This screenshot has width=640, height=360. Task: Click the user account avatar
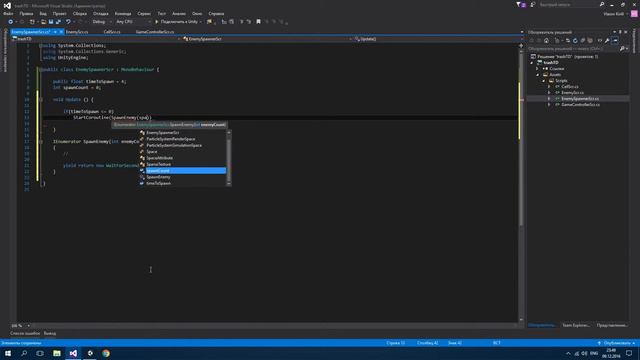point(634,13)
